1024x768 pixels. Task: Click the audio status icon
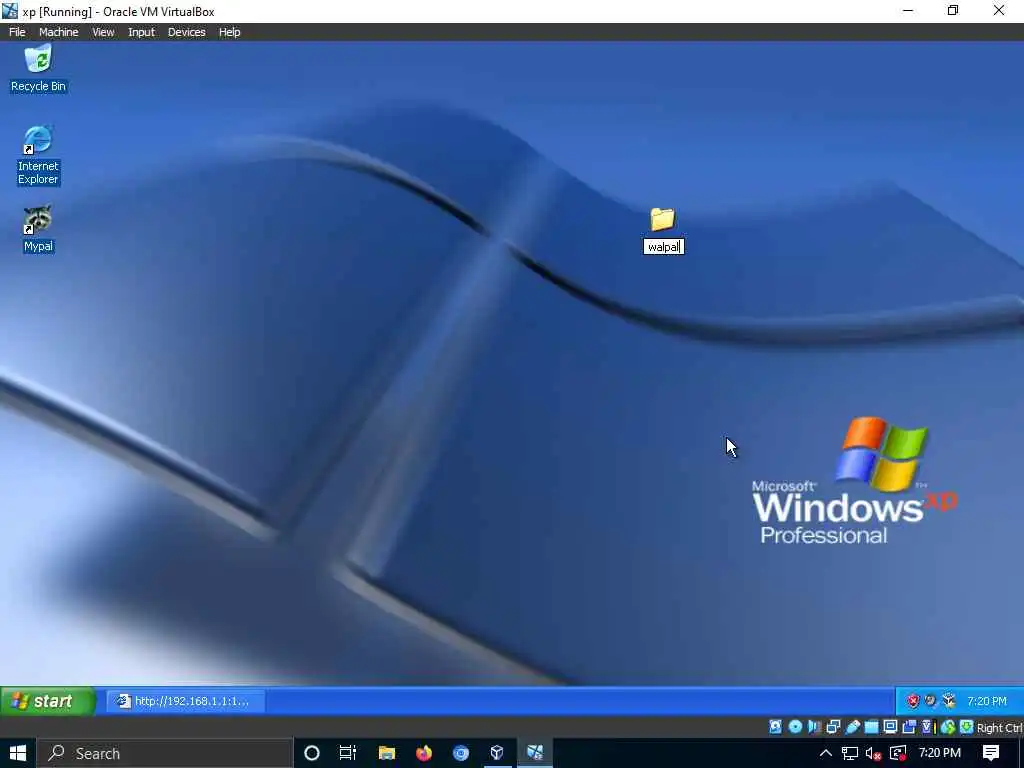(814, 727)
